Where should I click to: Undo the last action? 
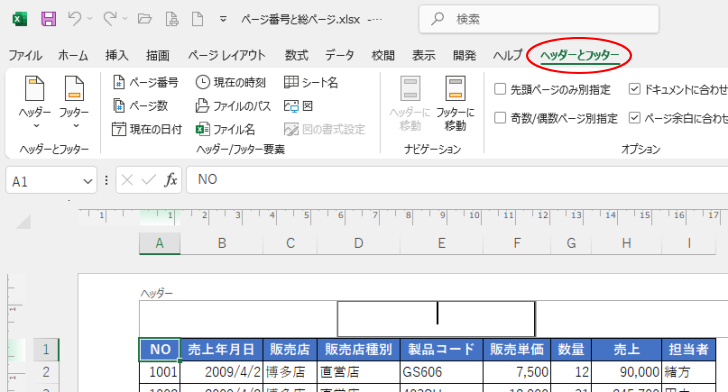tap(74, 19)
